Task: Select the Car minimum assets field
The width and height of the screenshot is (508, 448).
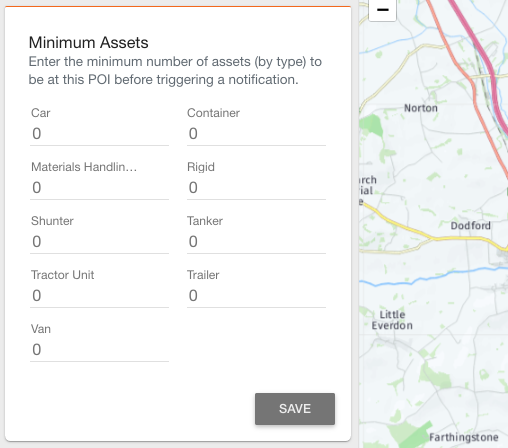Action: [x=99, y=134]
